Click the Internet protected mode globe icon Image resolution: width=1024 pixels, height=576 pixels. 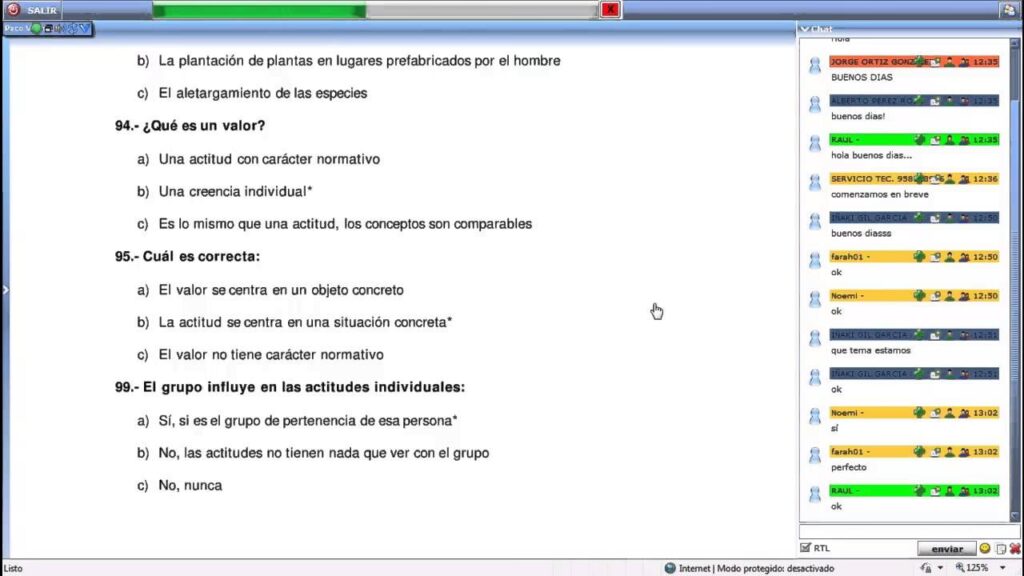pyautogui.click(x=670, y=568)
